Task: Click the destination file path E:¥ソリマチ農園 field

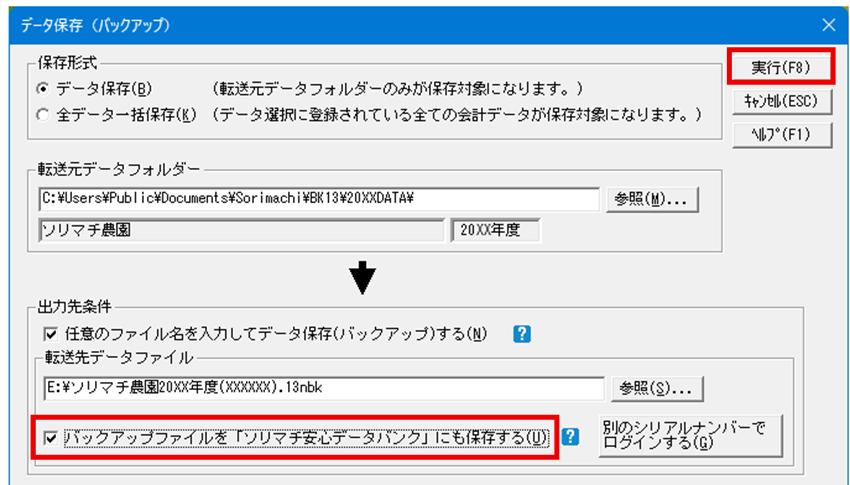Action: [324, 389]
